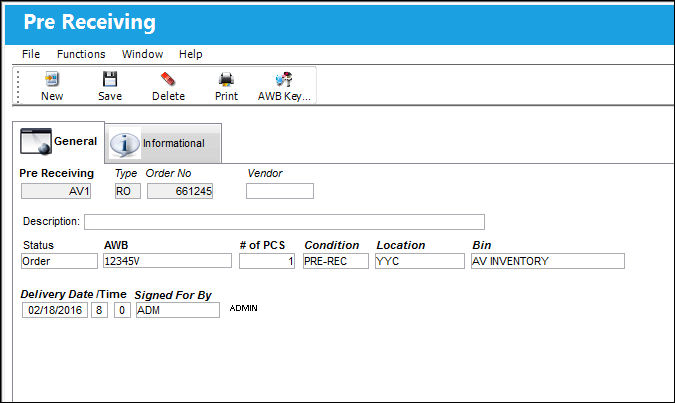Click the Location label
The height and width of the screenshot is (403, 675).
[x=400, y=245]
